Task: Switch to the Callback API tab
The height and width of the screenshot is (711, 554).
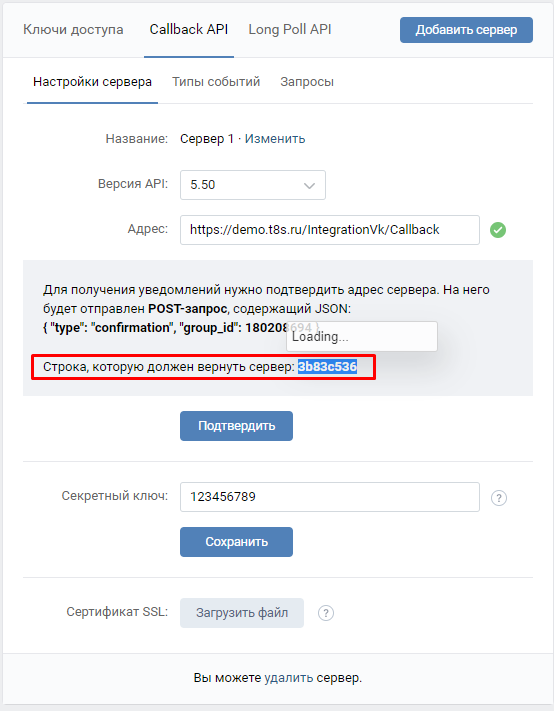Action: (189, 29)
